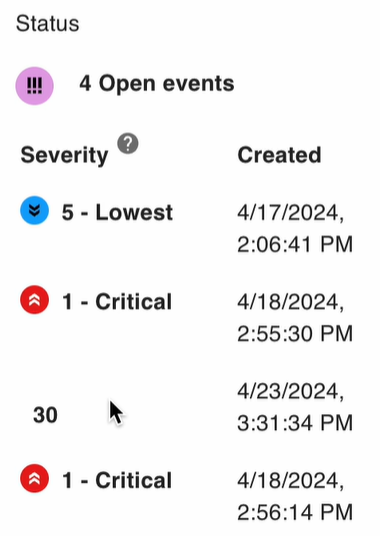Click the 4/23/2024 created date
This screenshot has width=380, height=536.
coord(291,392)
